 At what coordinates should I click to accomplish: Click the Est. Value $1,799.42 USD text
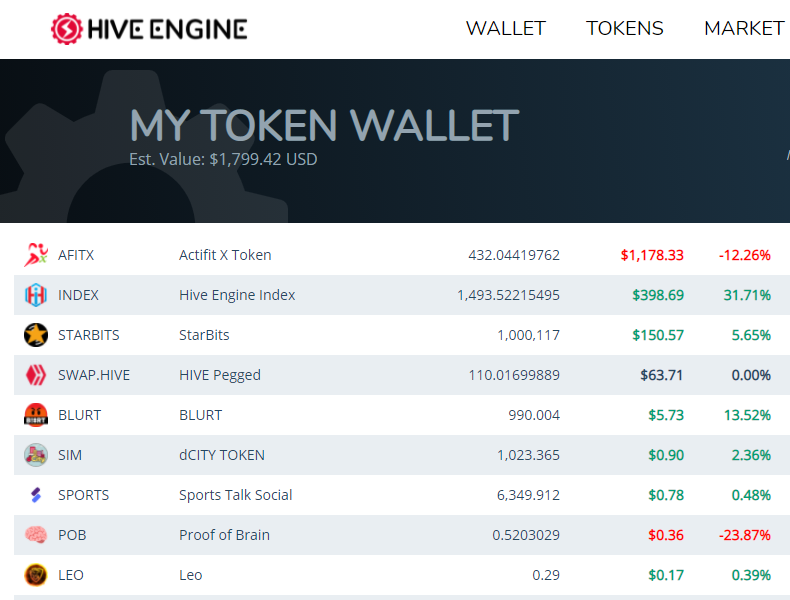223,159
